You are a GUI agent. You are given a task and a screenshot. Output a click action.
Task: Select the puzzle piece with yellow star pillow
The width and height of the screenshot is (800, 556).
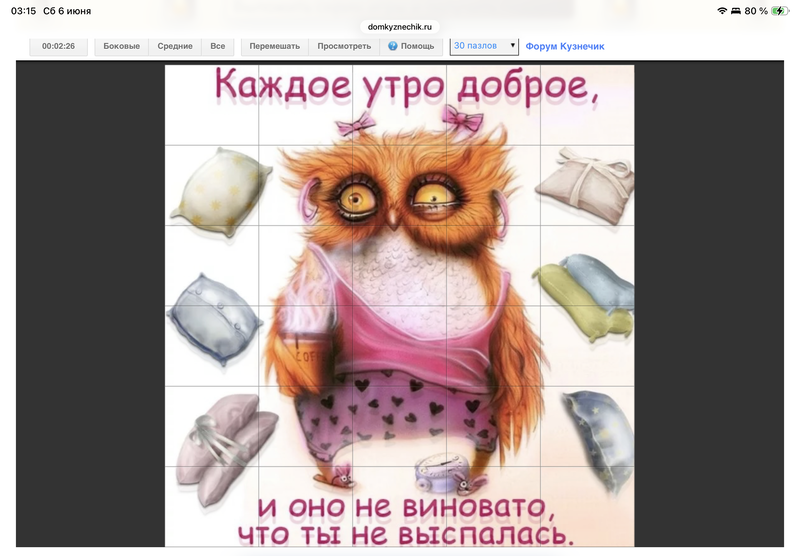click(x=212, y=185)
